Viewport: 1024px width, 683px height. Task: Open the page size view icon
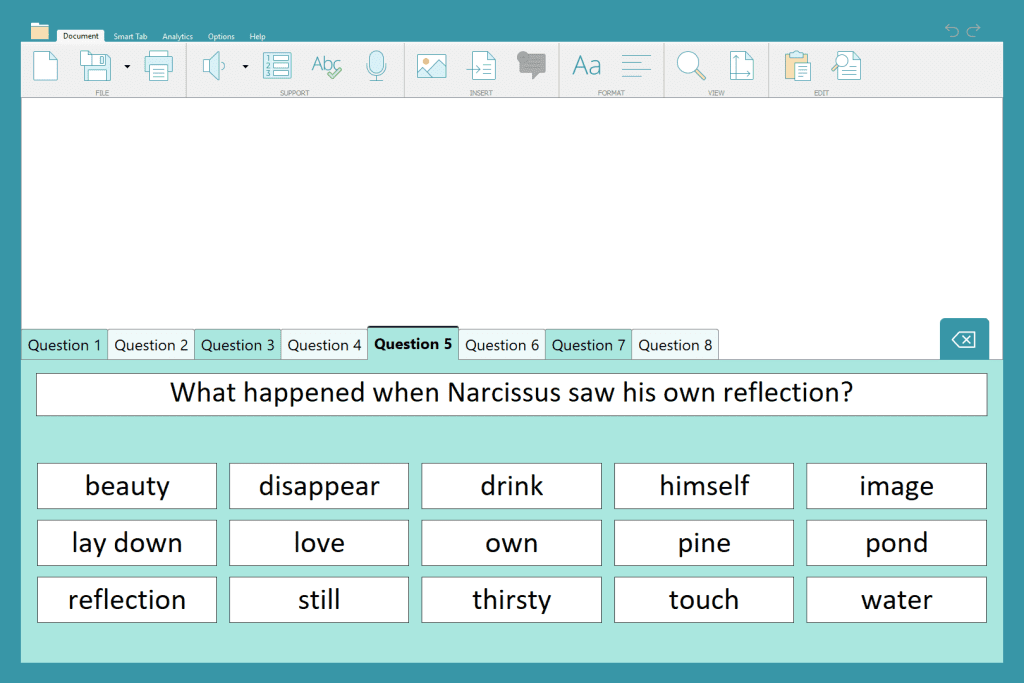(x=741, y=66)
